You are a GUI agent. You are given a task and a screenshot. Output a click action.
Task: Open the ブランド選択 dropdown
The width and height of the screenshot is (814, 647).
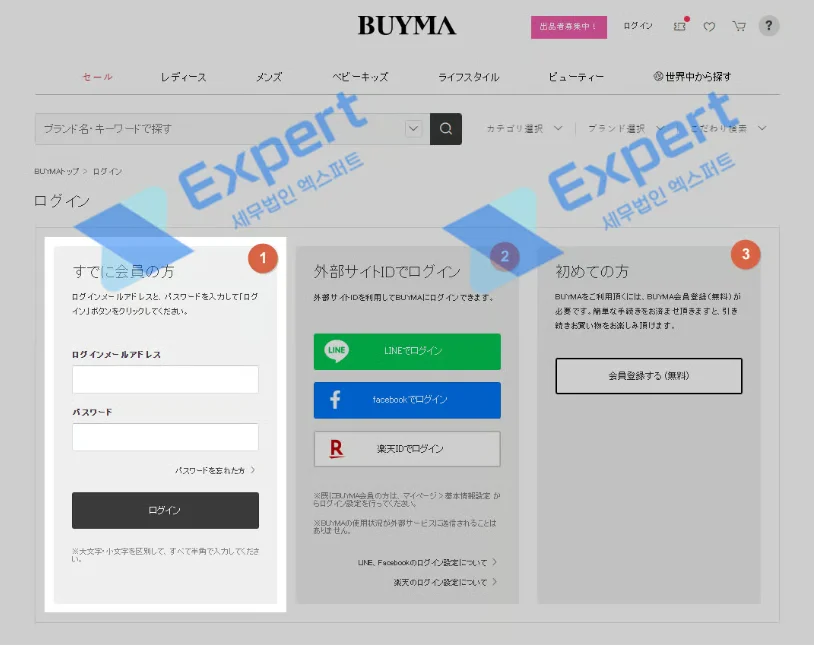click(626, 128)
